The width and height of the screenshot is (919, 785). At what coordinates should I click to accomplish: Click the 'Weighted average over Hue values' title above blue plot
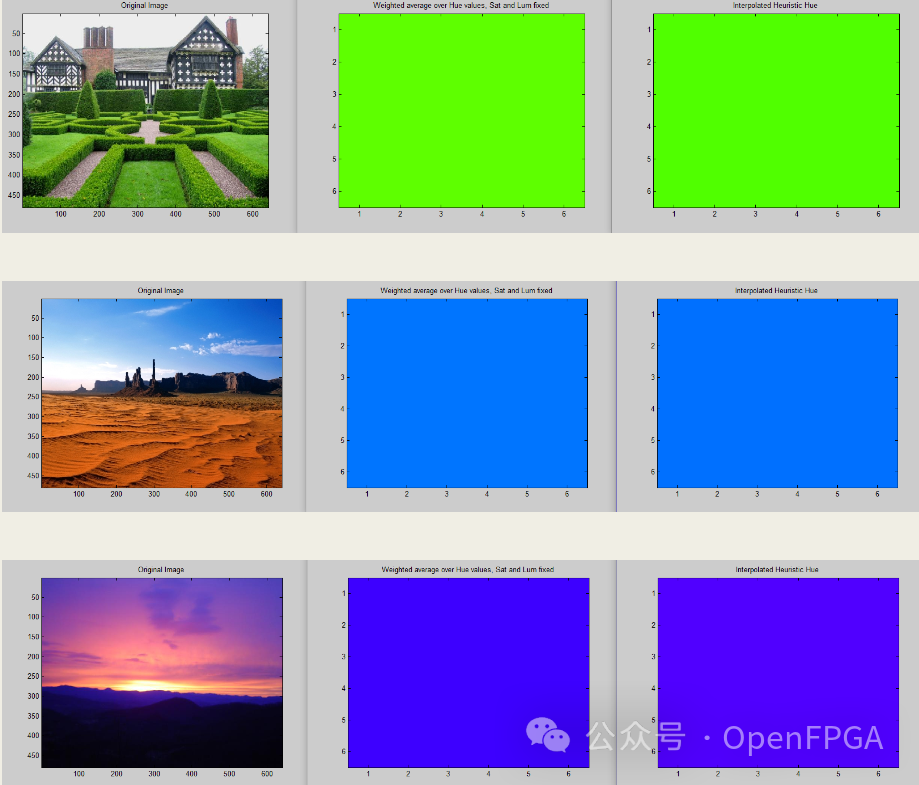467,290
